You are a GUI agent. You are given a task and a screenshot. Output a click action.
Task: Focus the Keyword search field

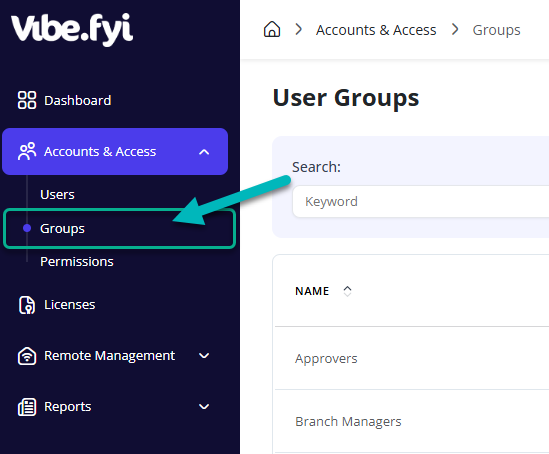[421, 202]
